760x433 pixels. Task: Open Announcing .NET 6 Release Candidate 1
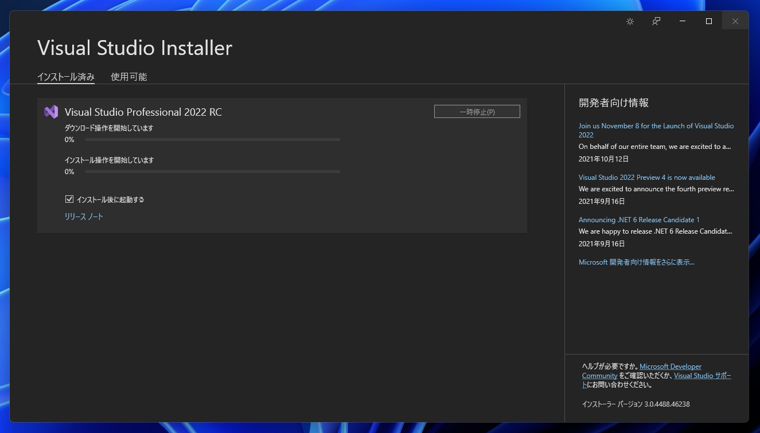pyautogui.click(x=639, y=220)
